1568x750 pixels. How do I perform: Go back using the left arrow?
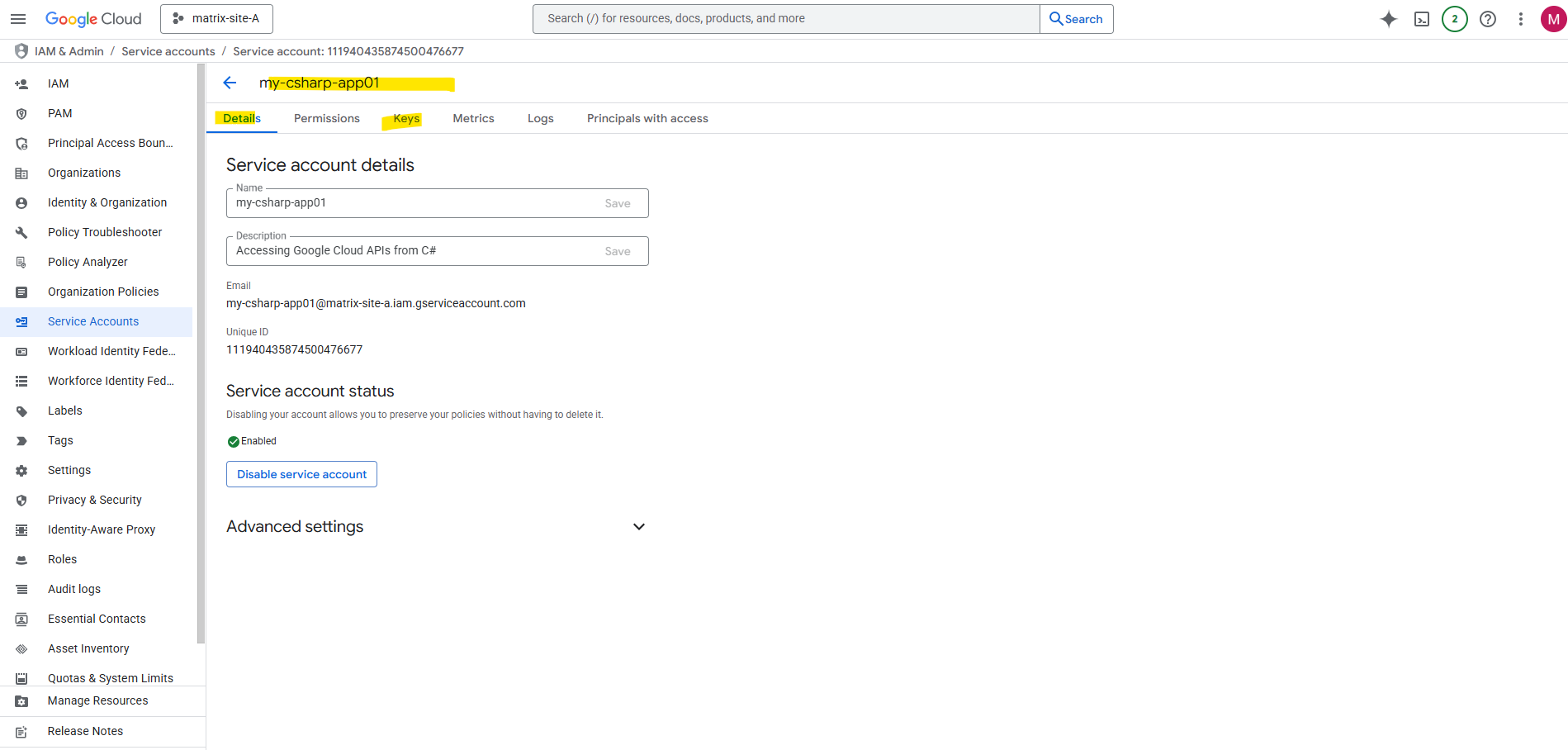pos(230,83)
